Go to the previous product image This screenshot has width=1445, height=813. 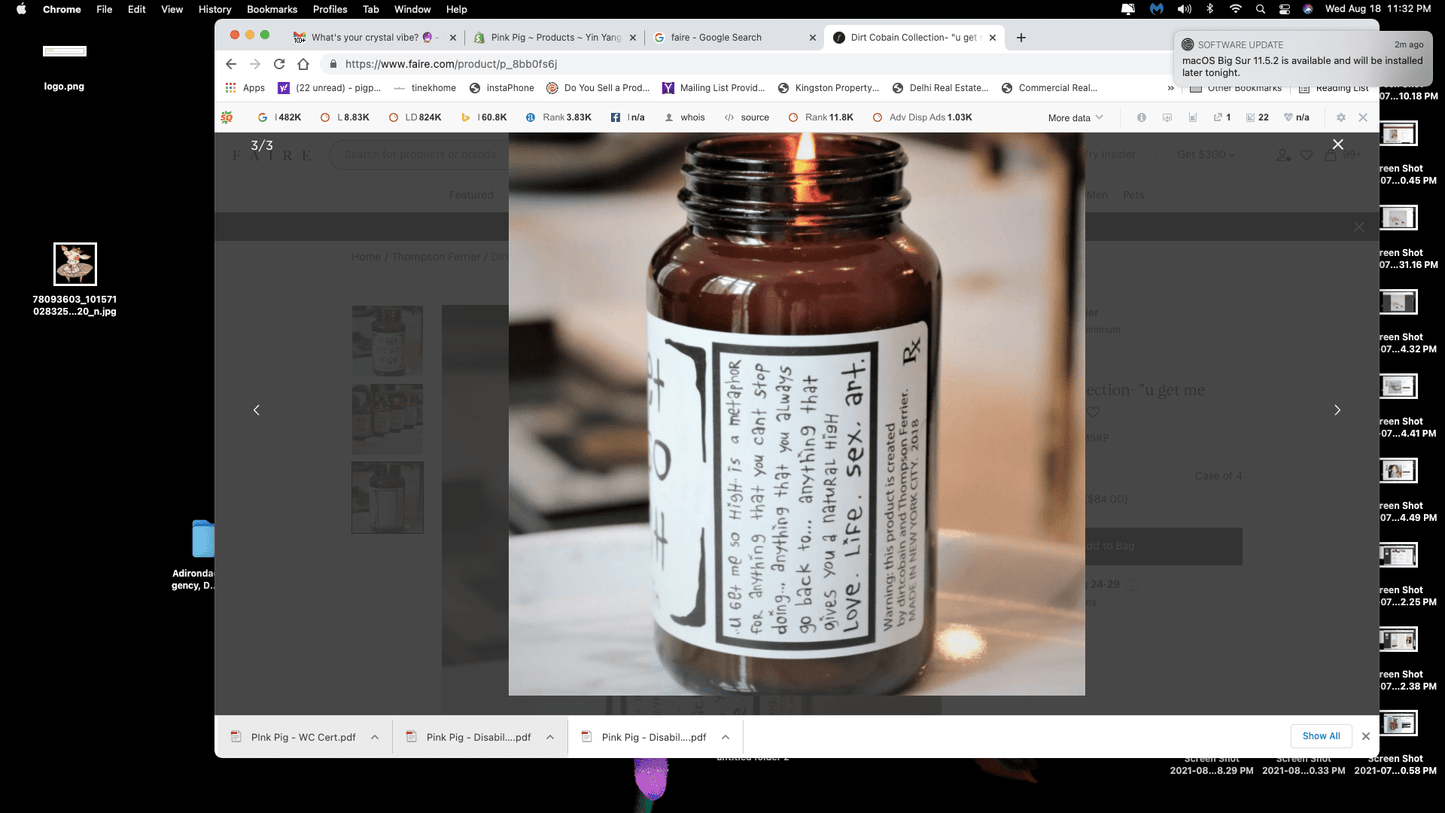pyautogui.click(x=257, y=410)
